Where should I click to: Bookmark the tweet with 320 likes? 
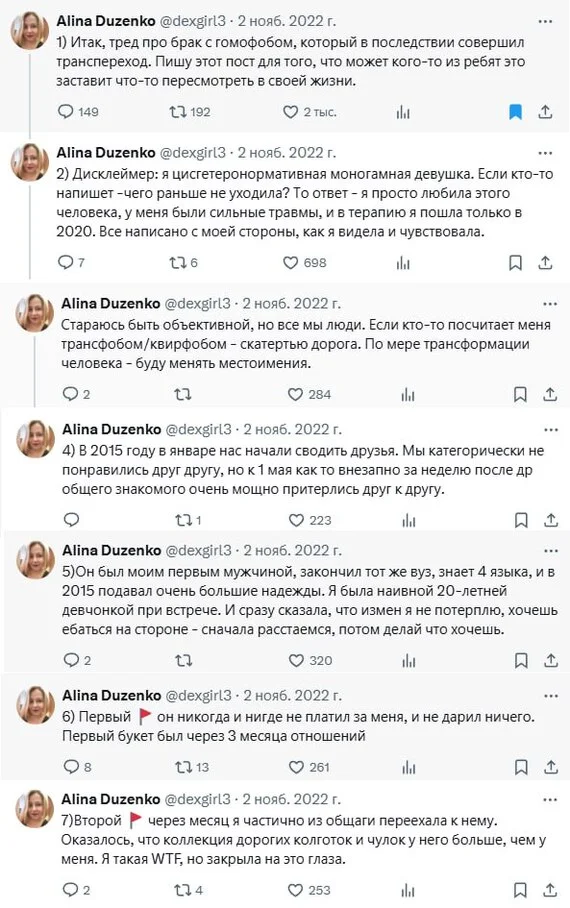point(521,660)
